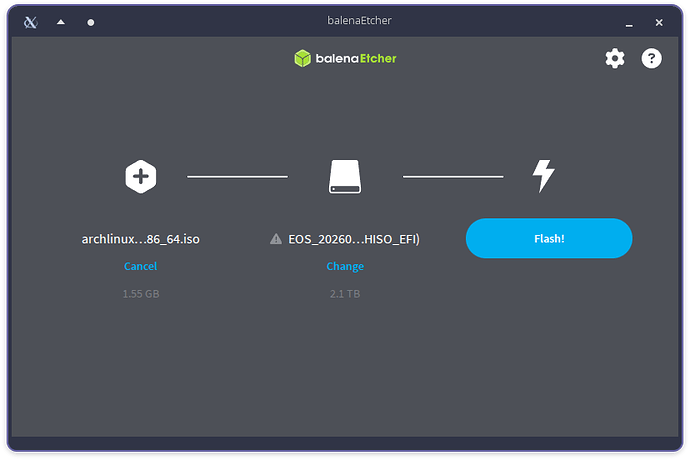Click the select image plus hexagon icon
Screen dimensions: 690x460
141,177
